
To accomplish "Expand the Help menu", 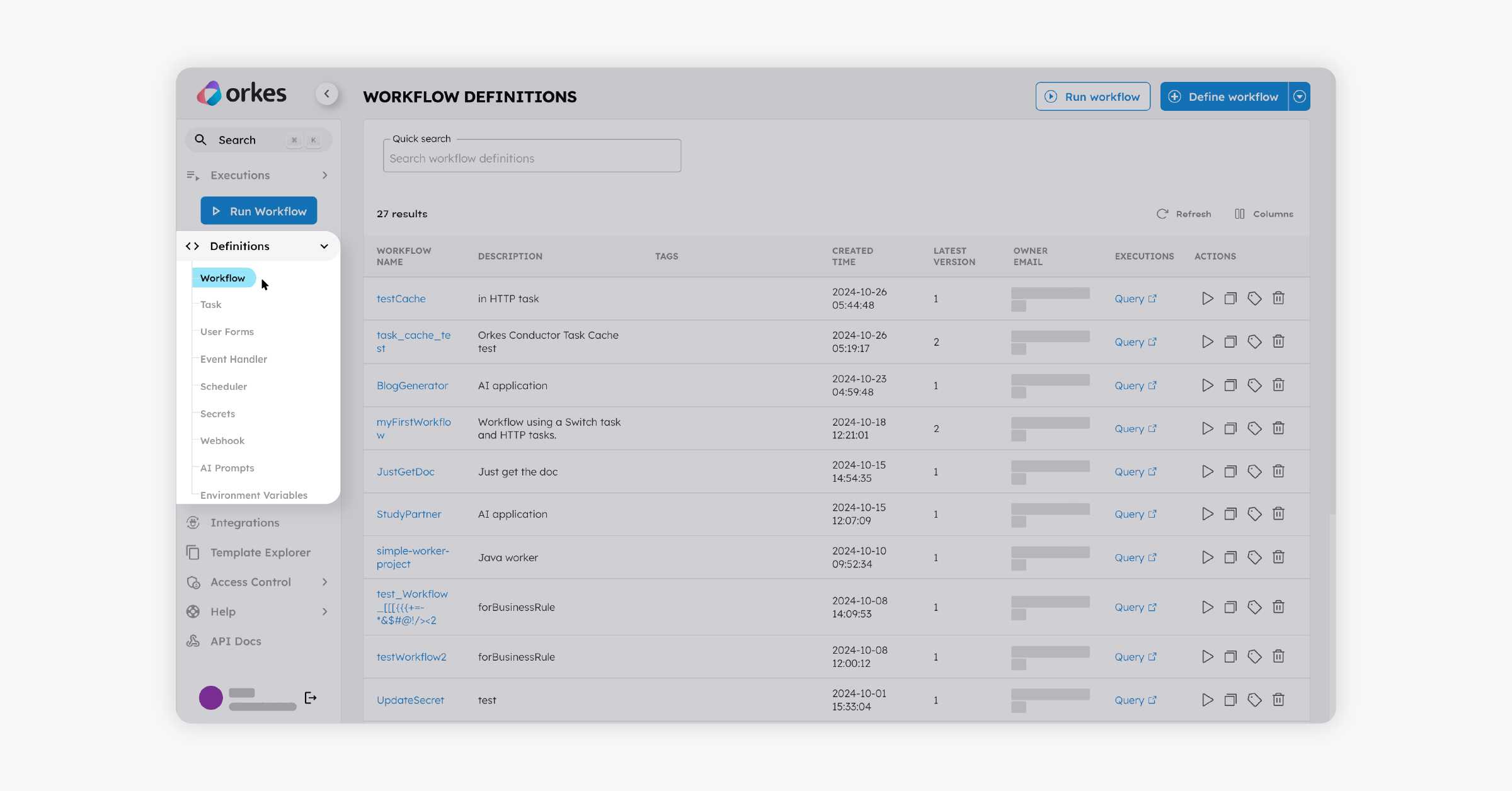I will tap(258, 612).
